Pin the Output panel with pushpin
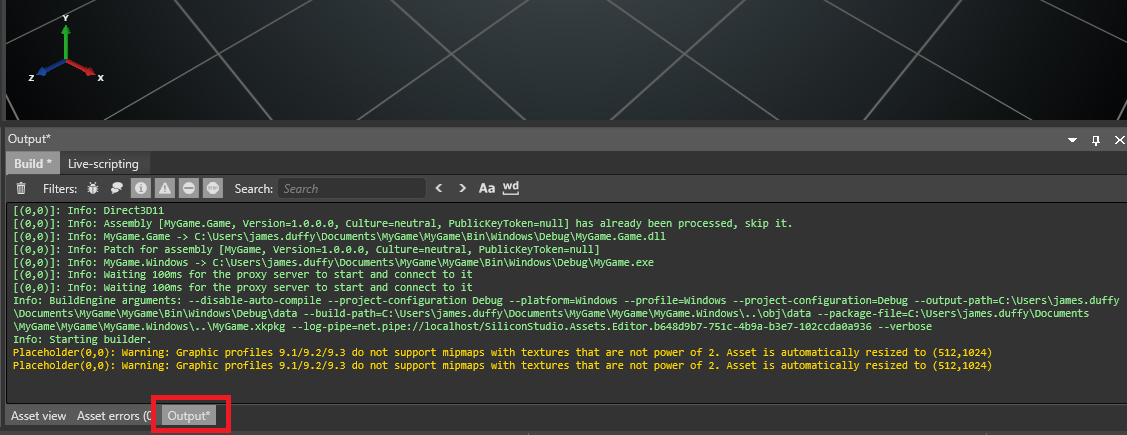1127x435 pixels. [1095, 140]
